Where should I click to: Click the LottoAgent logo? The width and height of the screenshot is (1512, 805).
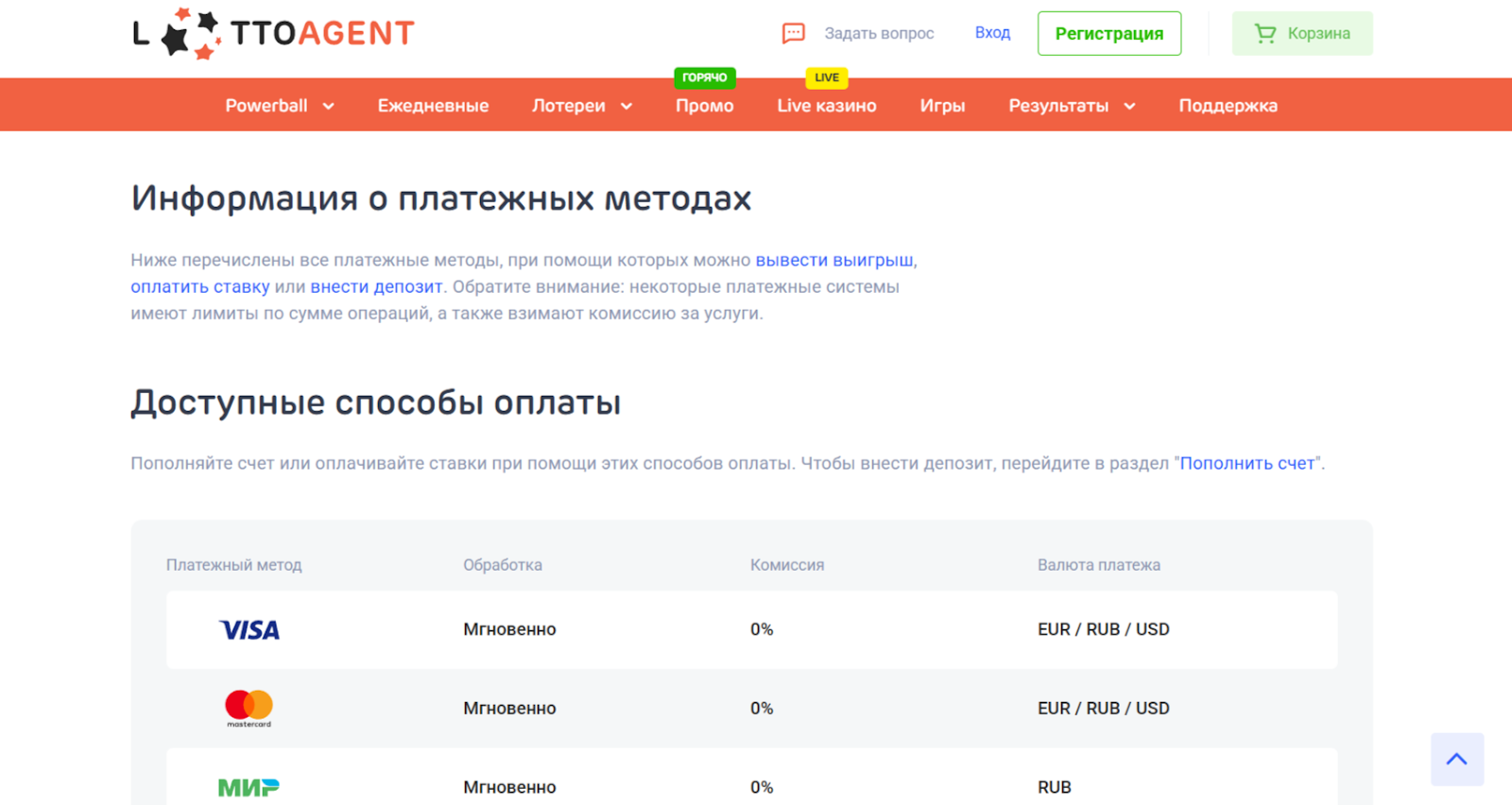tap(273, 34)
